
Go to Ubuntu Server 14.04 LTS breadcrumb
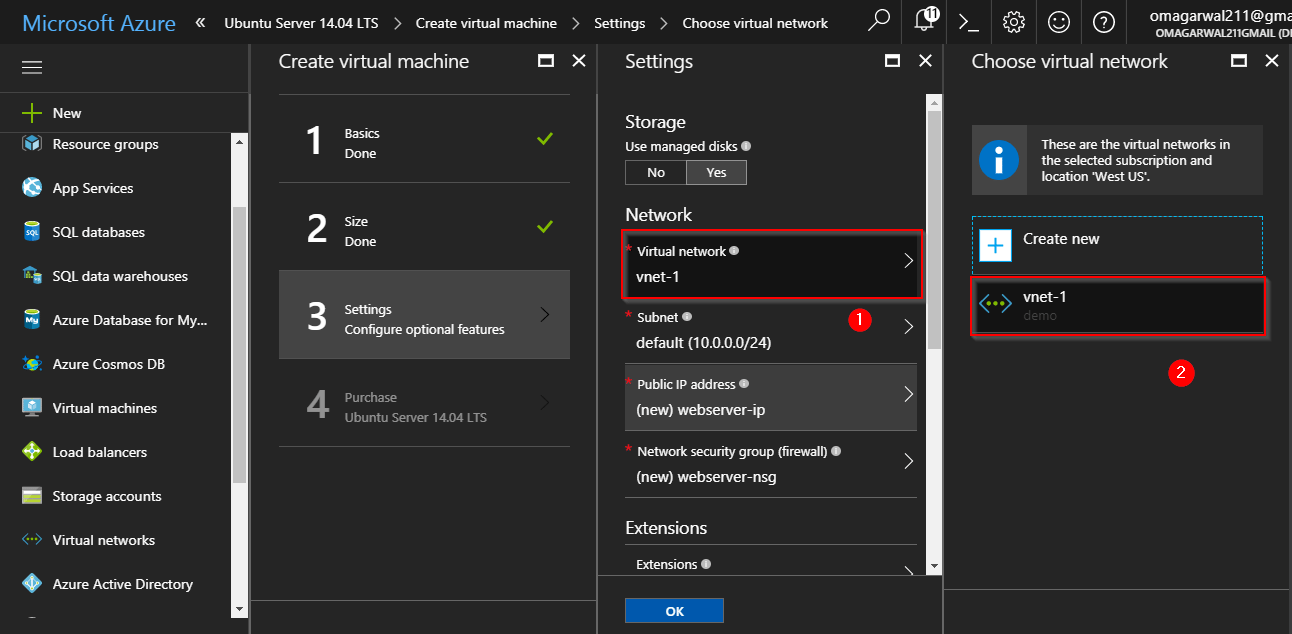(301, 23)
